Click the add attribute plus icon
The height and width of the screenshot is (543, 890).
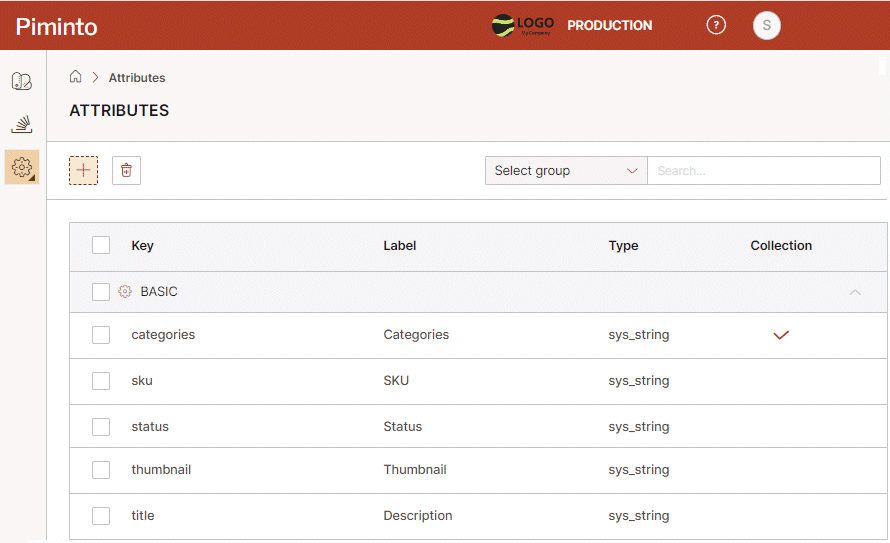(x=83, y=170)
